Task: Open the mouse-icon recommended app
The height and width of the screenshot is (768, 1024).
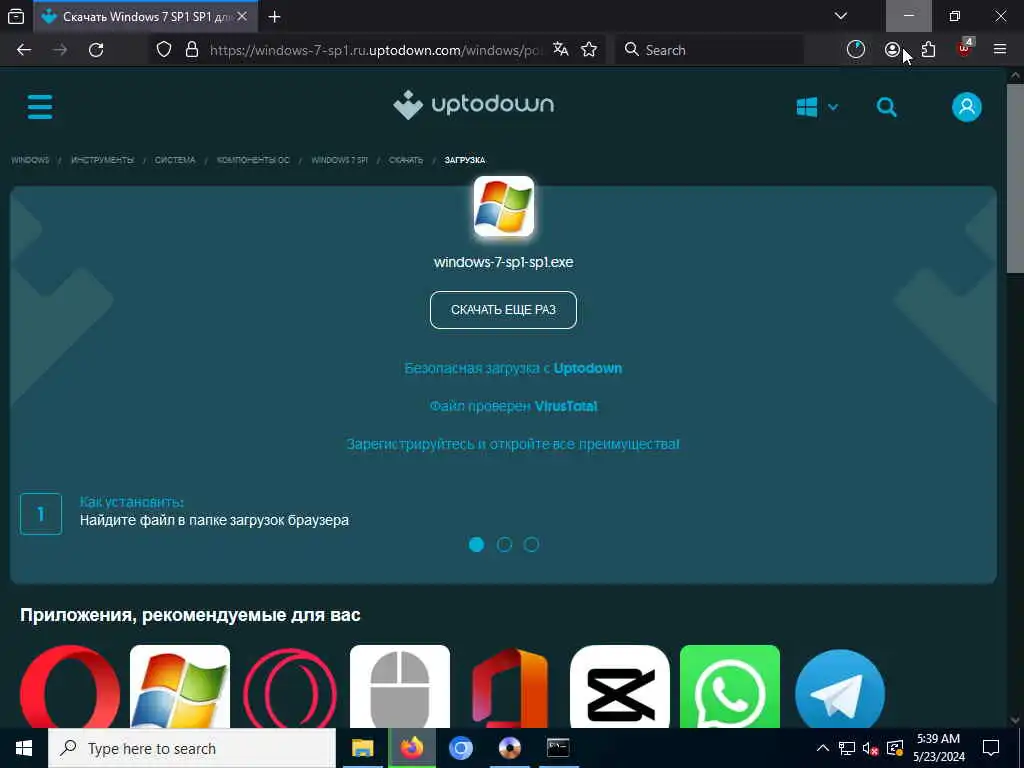Action: pyautogui.click(x=400, y=687)
